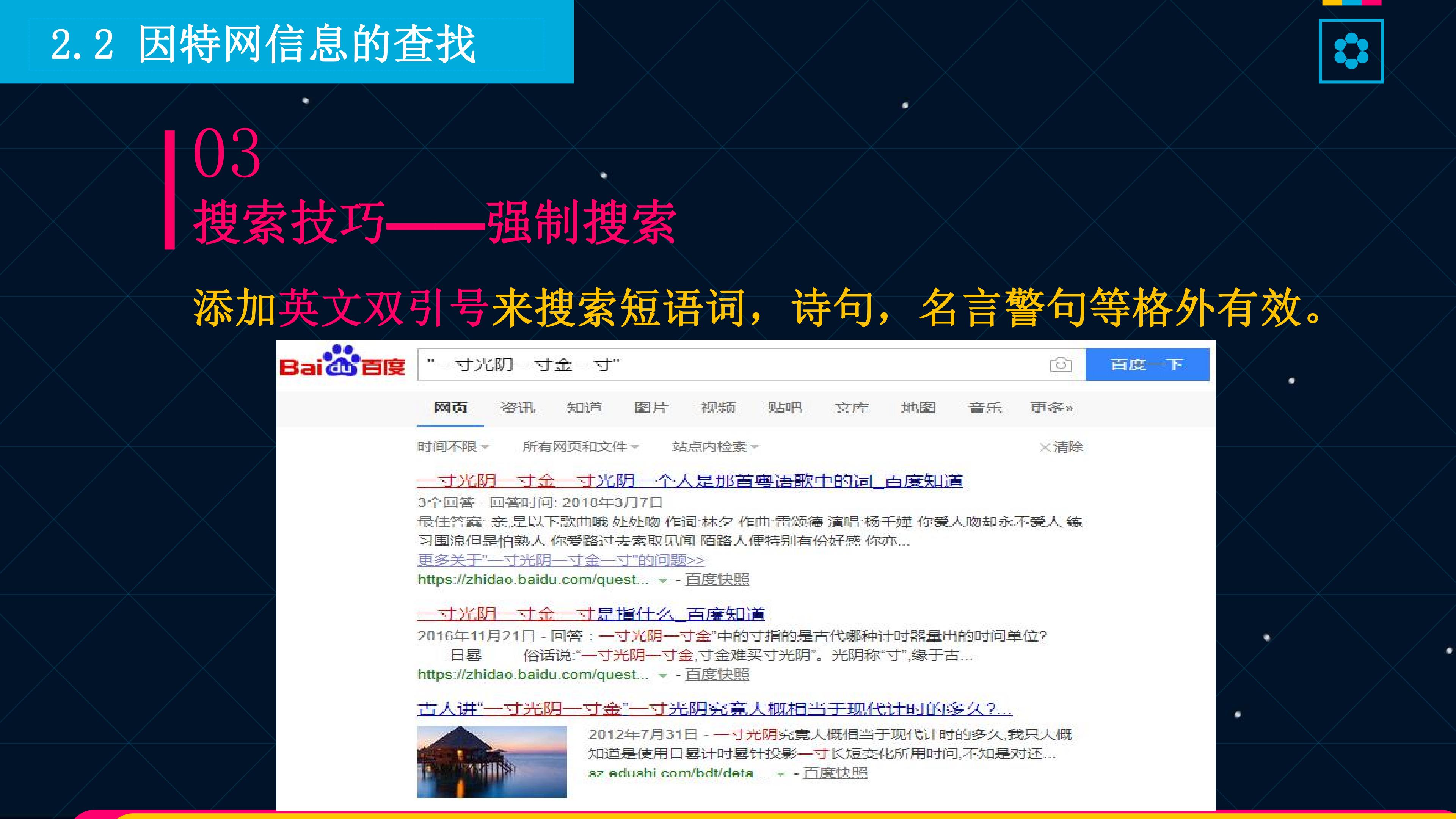
Task: Open 百度快照 for the first result
Action: click(x=717, y=579)
